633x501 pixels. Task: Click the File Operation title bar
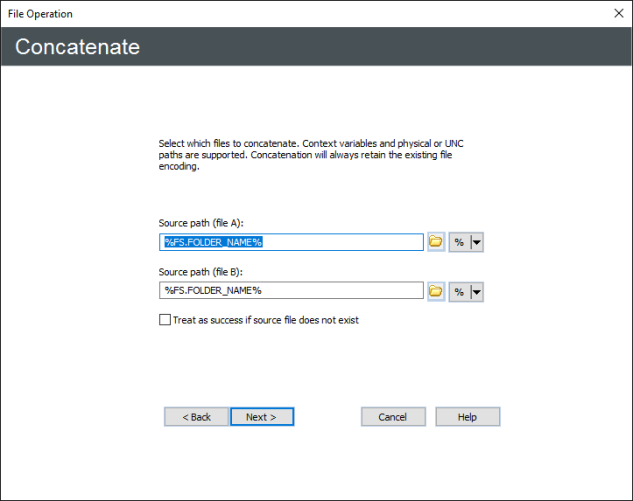click(x=300, y=14)
